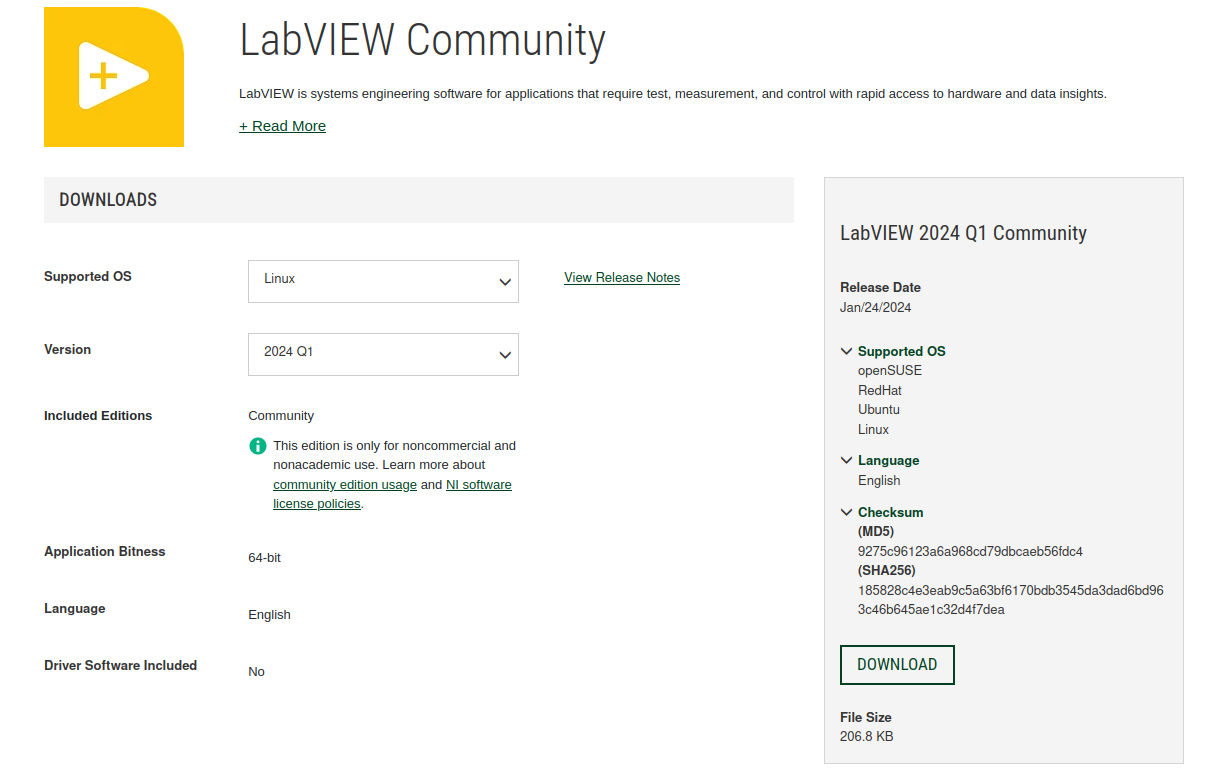
Task: Expand the Read More description link
Action: (x=282, y=126)
